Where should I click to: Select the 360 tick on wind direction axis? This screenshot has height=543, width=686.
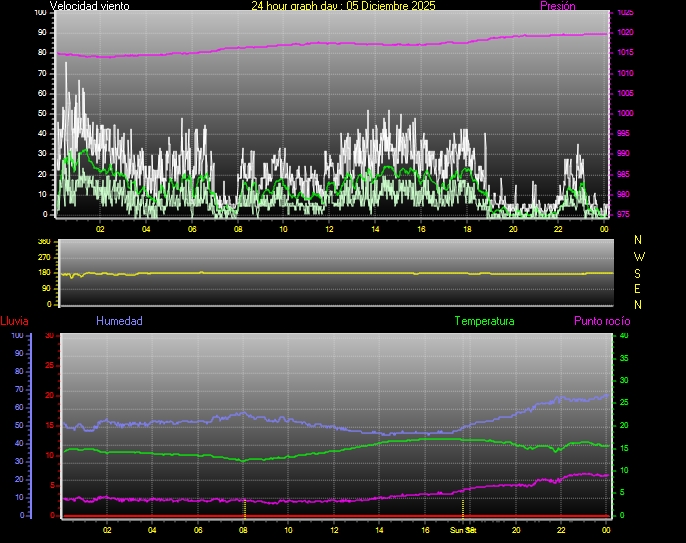tap(43, 242)
